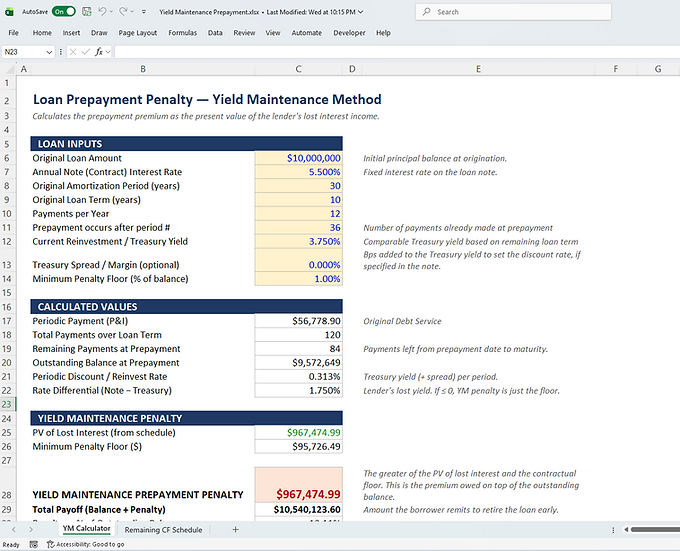Switch to Page Layout tab

pyautogui.click(x=137, y=33)
